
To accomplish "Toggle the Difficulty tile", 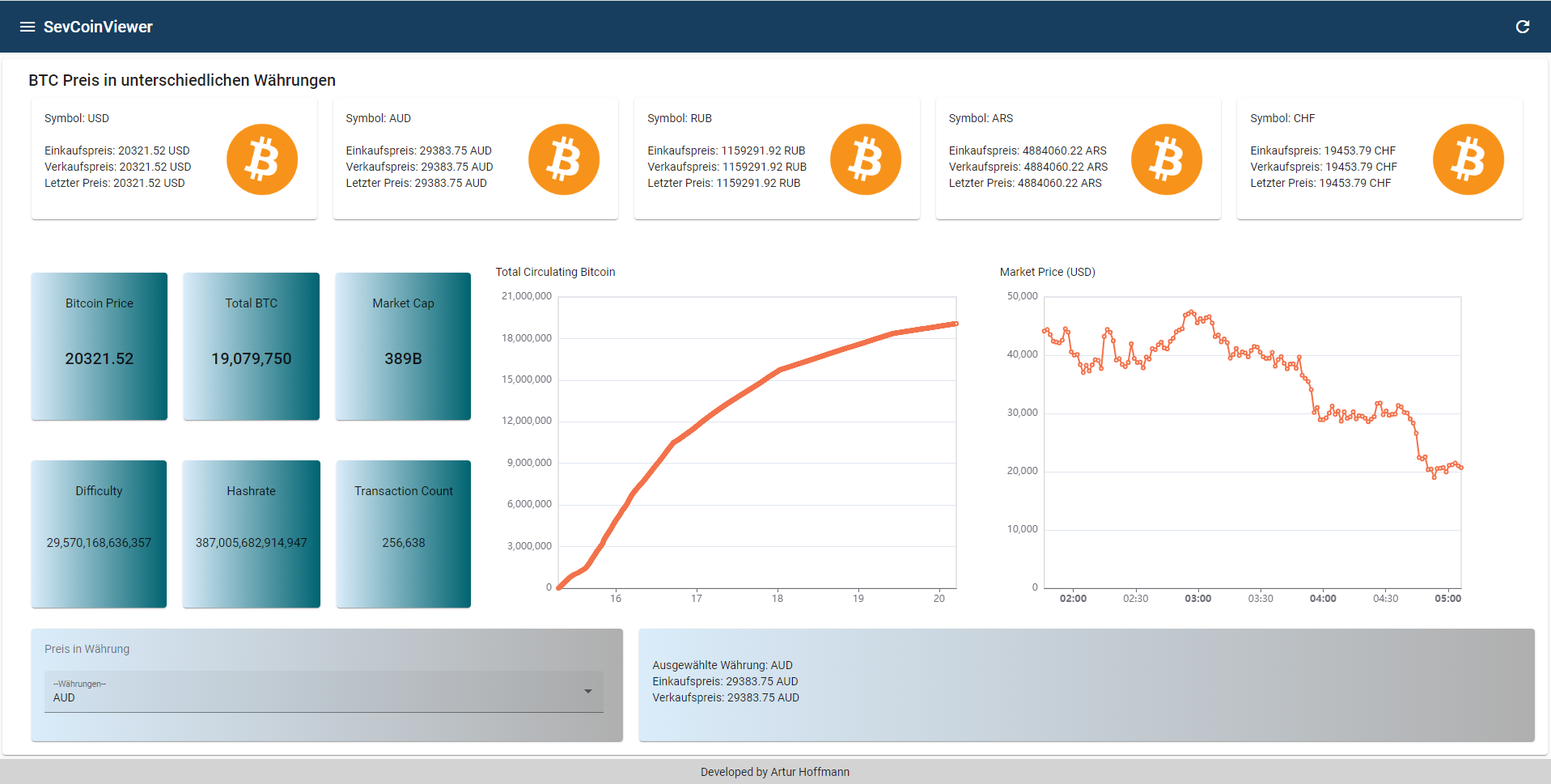I will (99, 534).
